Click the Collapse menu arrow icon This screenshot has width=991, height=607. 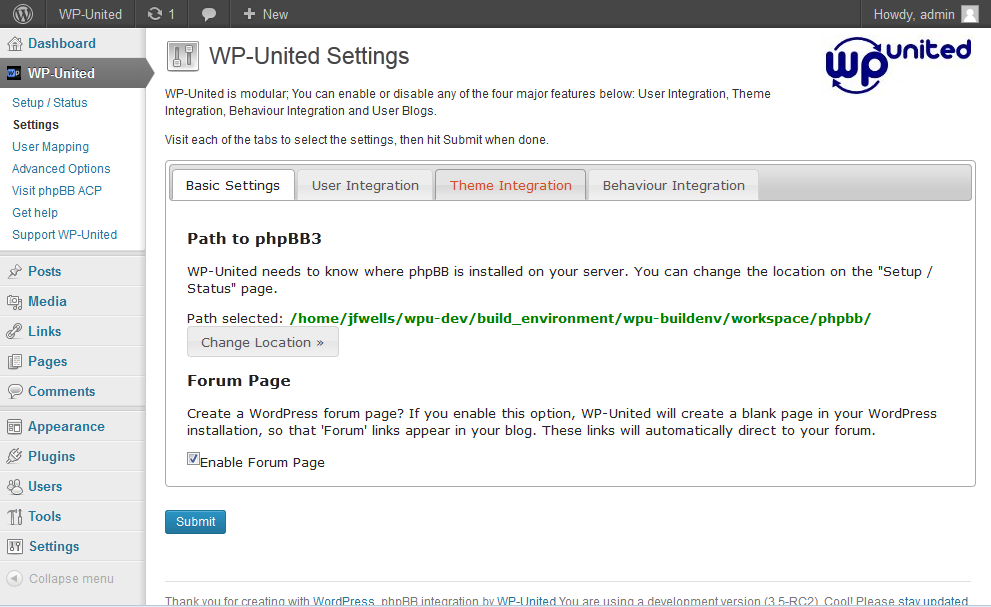[x=15, y=579]
